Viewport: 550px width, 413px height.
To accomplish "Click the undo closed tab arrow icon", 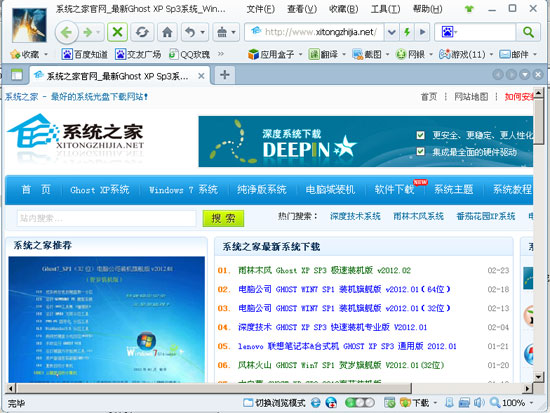I will pos(190,32).
